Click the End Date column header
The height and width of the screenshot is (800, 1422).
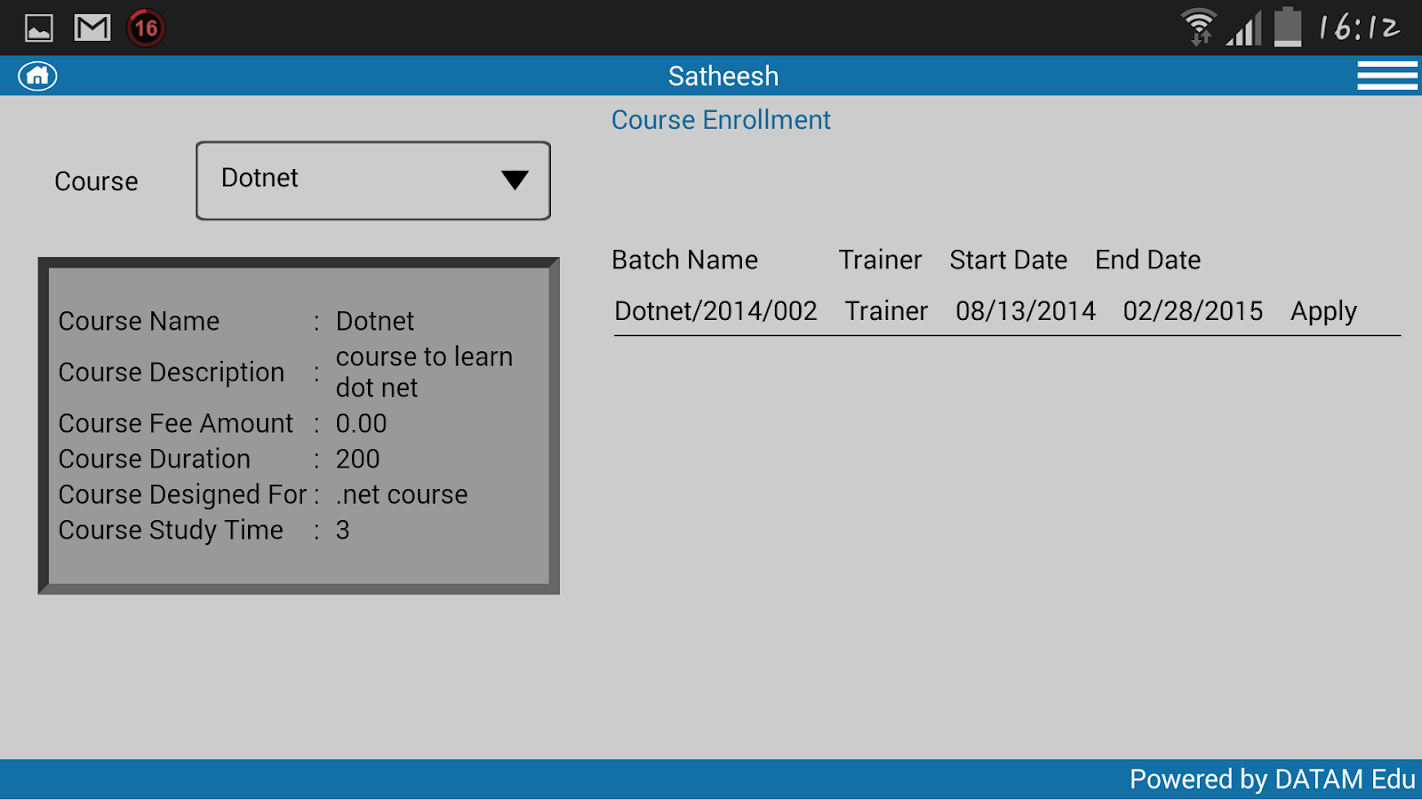pyautogui.click(x=1148, y=260)
